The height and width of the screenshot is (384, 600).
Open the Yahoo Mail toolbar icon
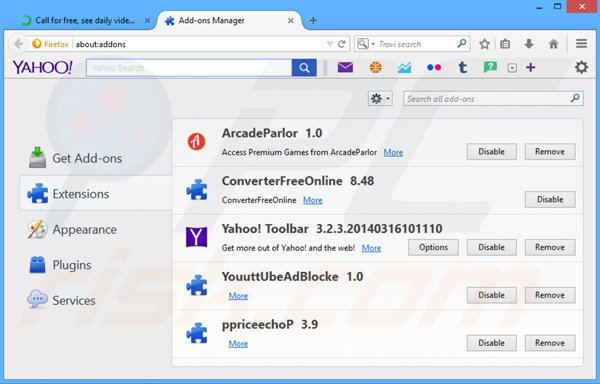345,68
